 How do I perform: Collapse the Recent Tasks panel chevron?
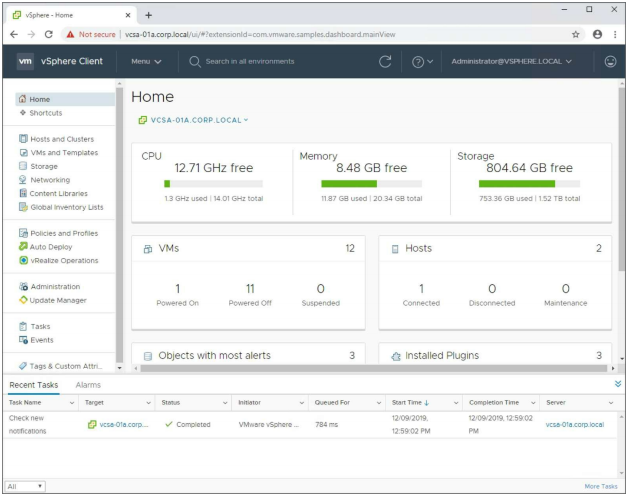click(618, 383)
